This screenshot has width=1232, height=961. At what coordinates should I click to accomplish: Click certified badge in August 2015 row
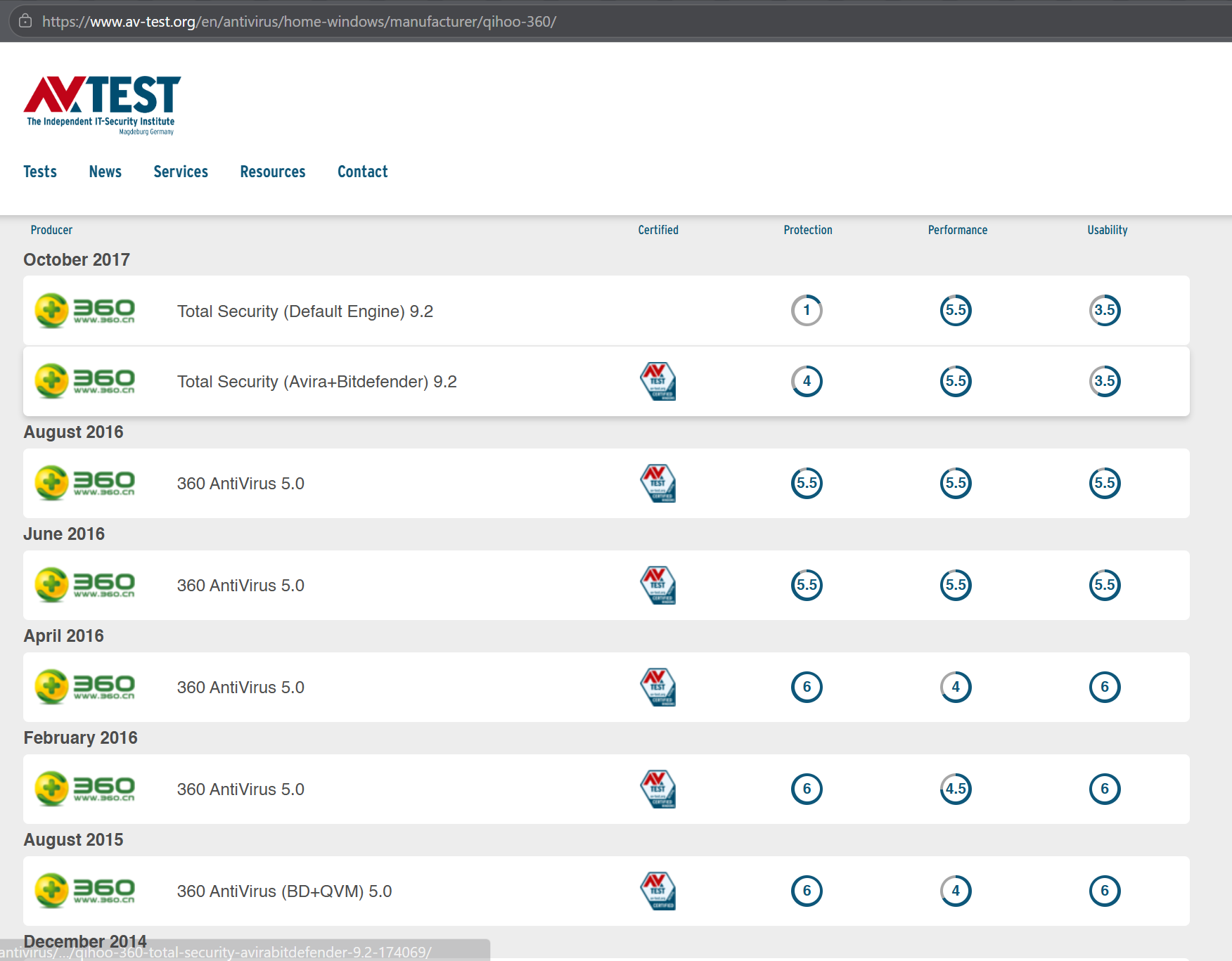click(658, 891)
